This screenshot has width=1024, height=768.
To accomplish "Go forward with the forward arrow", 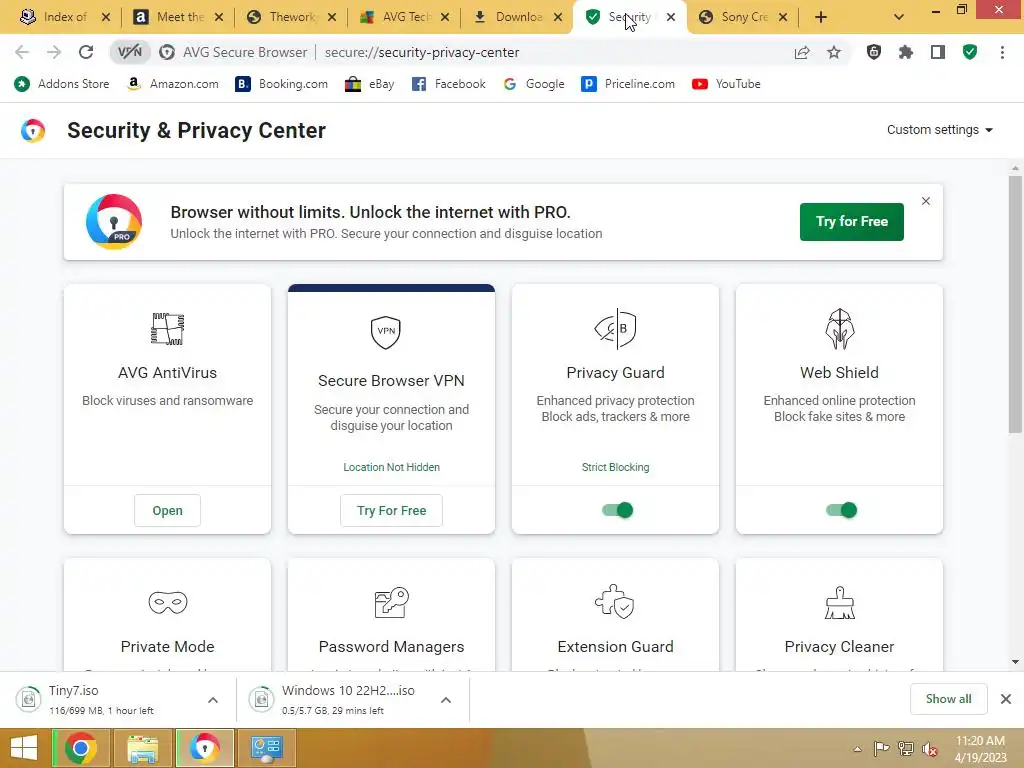I will pyautogui.click(x=54, y=52).
